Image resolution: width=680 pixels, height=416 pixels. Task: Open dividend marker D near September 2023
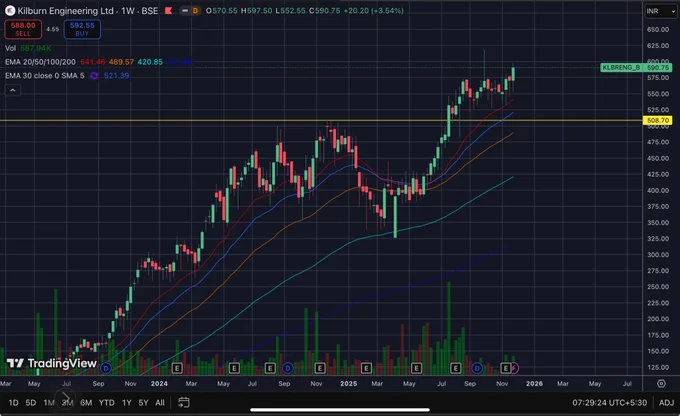point(106,368)
